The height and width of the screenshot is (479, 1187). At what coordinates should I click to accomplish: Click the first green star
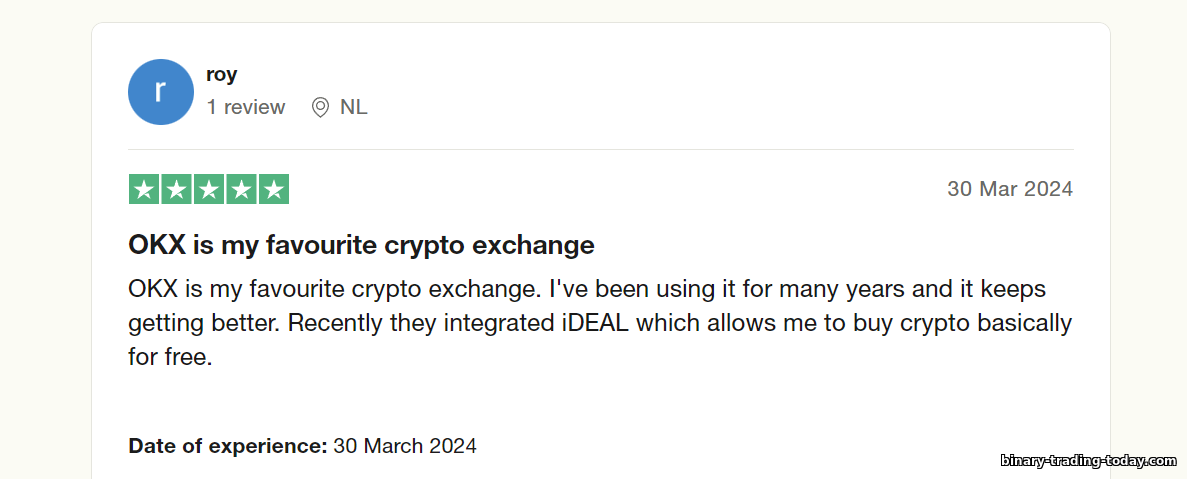click(144, 189)
